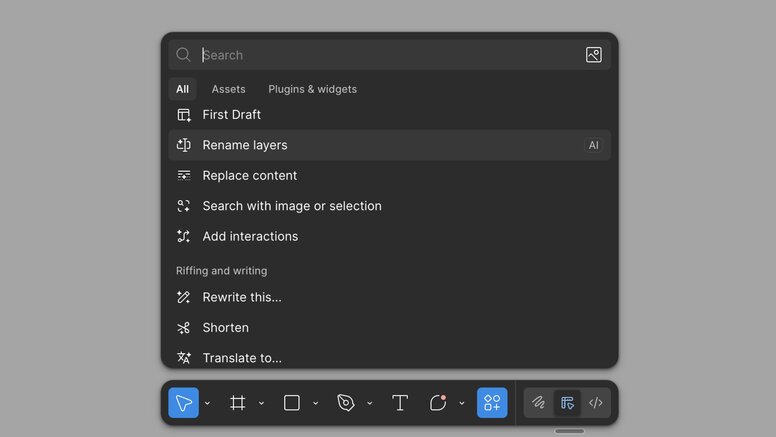
Task: Select the Comment tool
Action: (438, 403)
